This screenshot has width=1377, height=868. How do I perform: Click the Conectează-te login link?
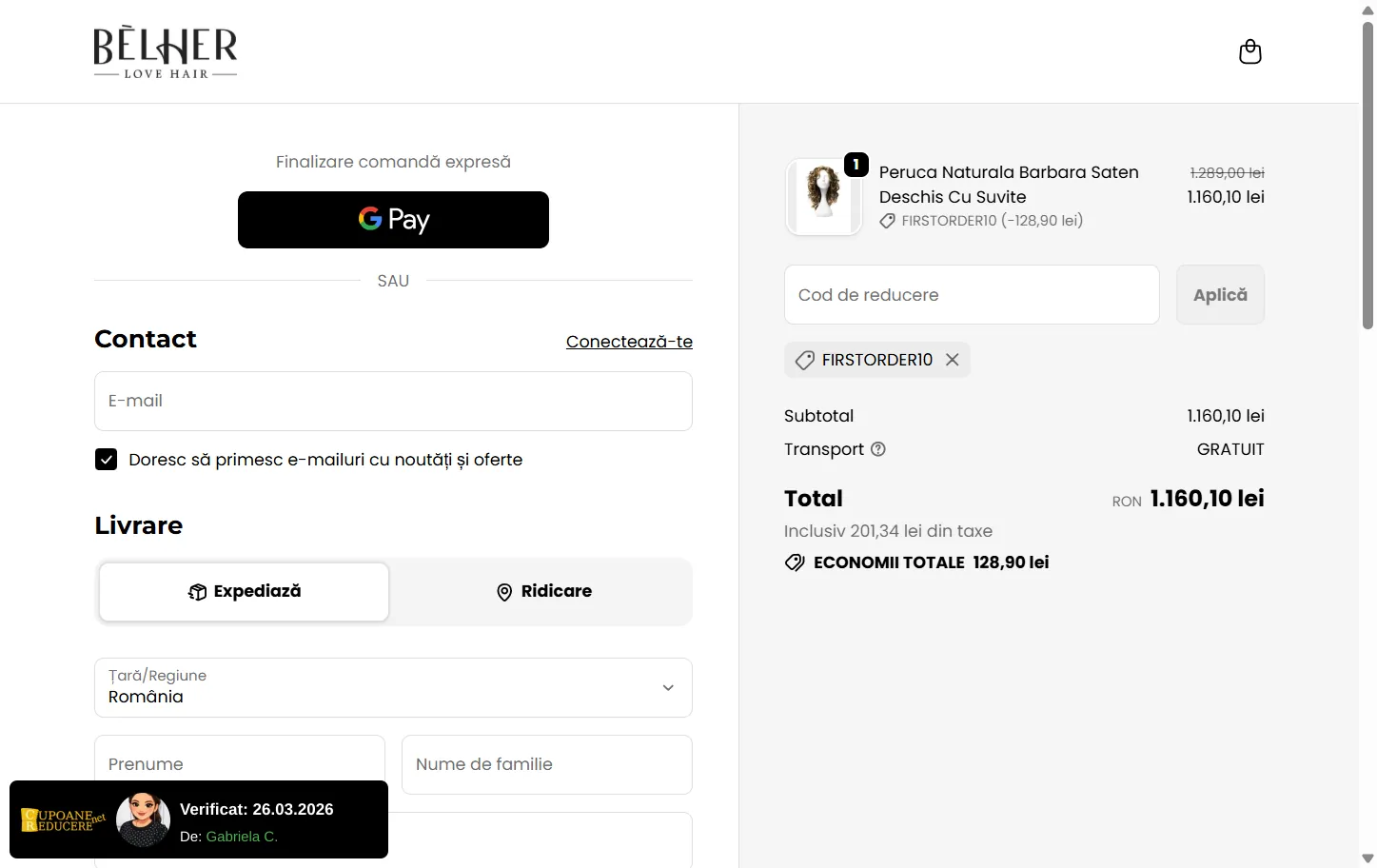[629, 342]
